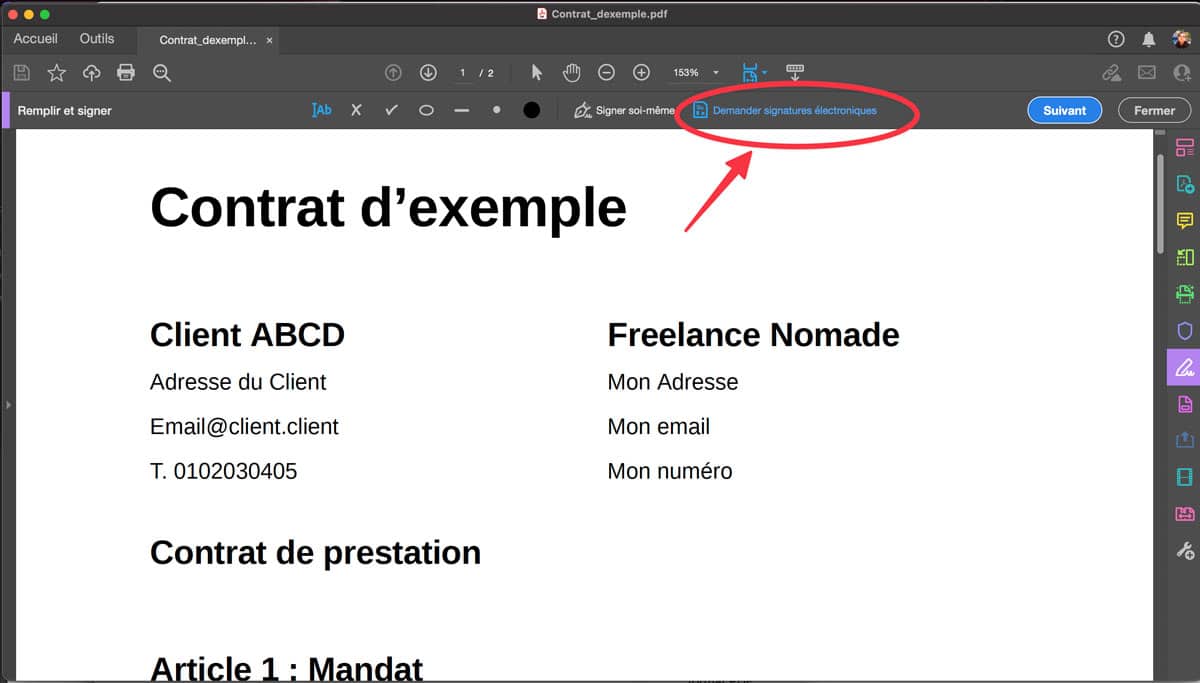The width and height of the screenshot is (1200, 683).
Task: Pick the black color swatch
Action: pos(532,110)
